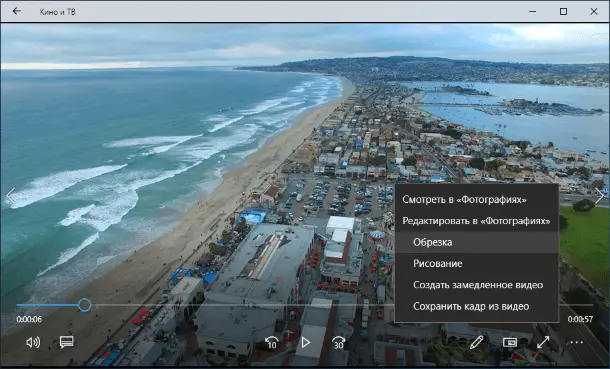The width and height of the screenshot is (610, 369).
Task: Start playback with the Play button
Action: (x=306, y=342)
